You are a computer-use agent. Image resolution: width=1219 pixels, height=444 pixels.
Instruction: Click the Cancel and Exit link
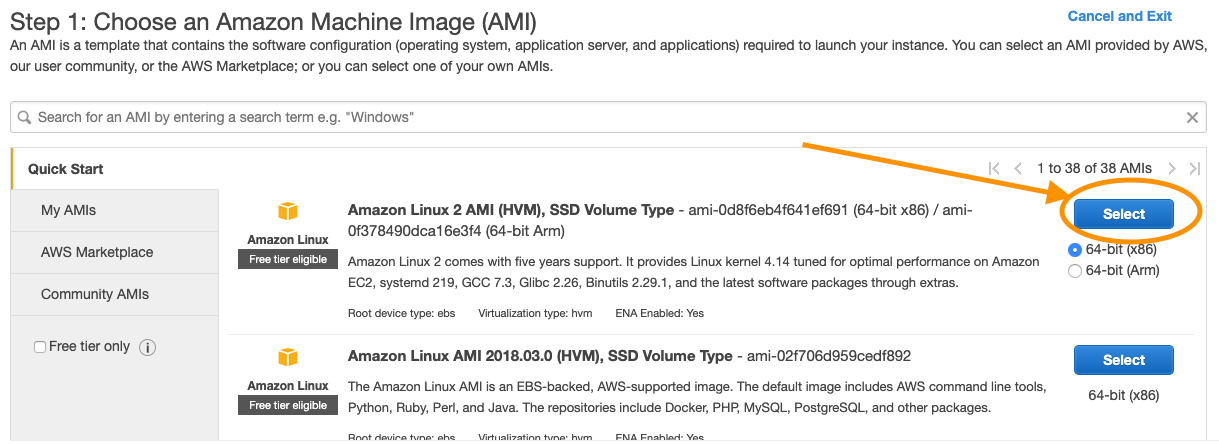tap(1119, 16)
